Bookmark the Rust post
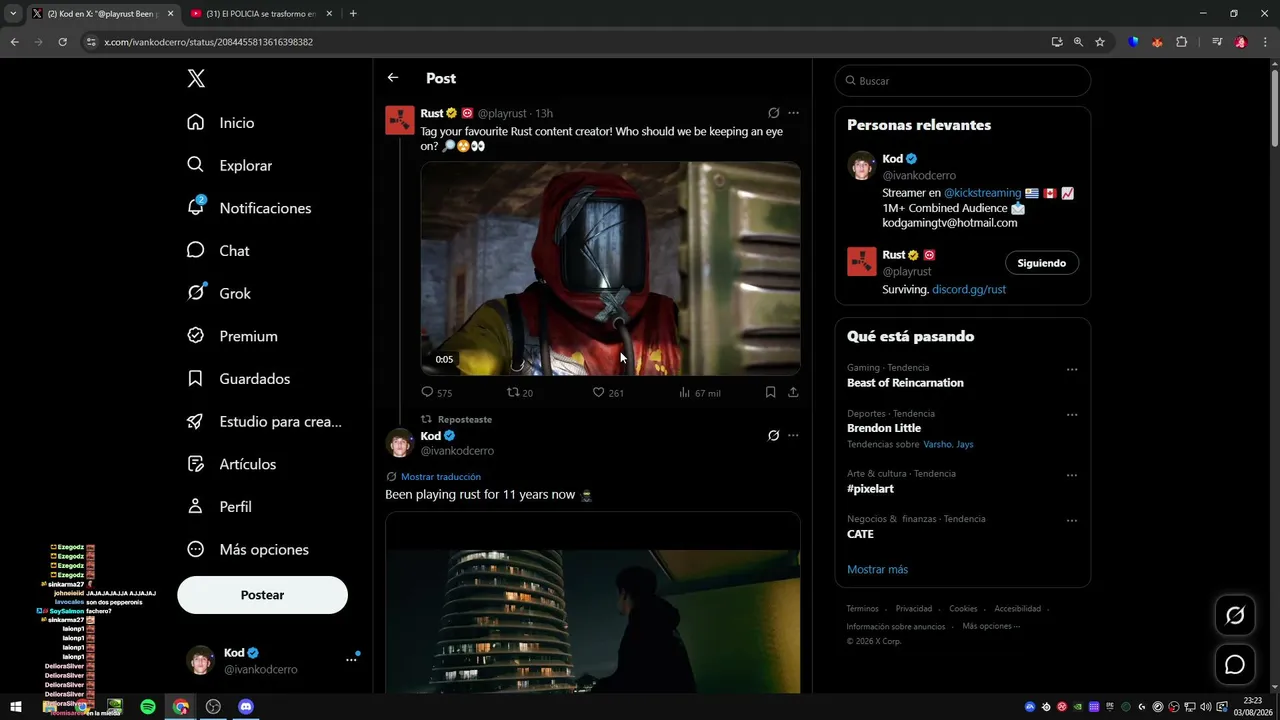 pyautogui.click(x=770, y=393)
